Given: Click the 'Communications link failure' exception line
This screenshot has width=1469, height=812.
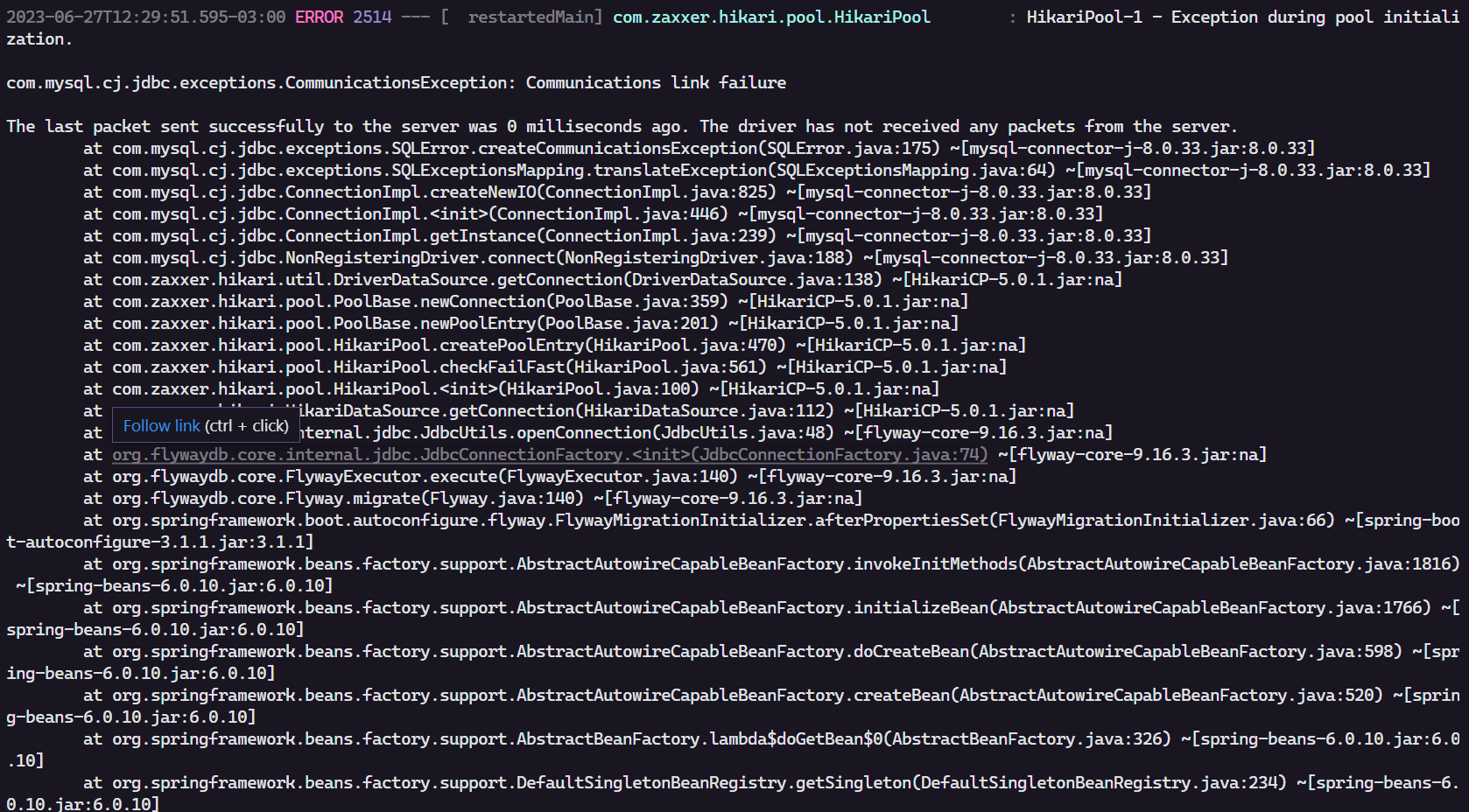Looking at the screenshot, I should click(x=396, y=82).
